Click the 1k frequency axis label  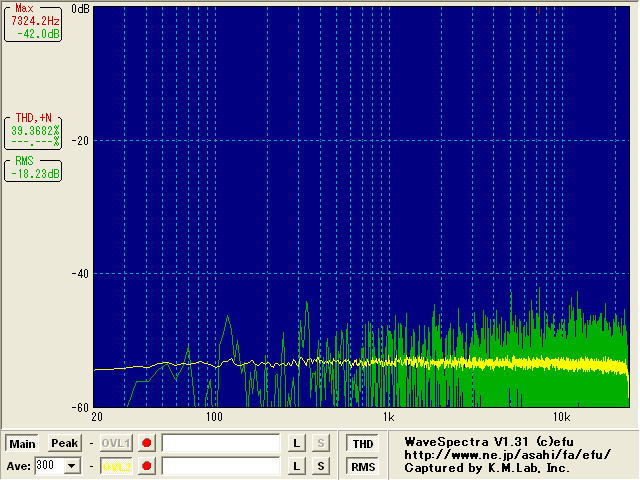388,417
